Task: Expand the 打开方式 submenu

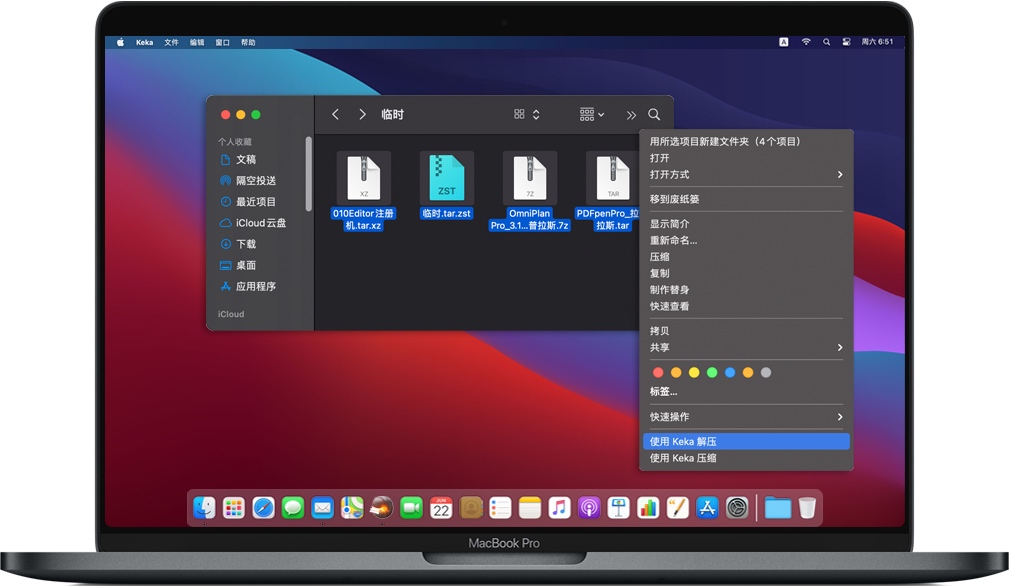Action: click(745, 175)
